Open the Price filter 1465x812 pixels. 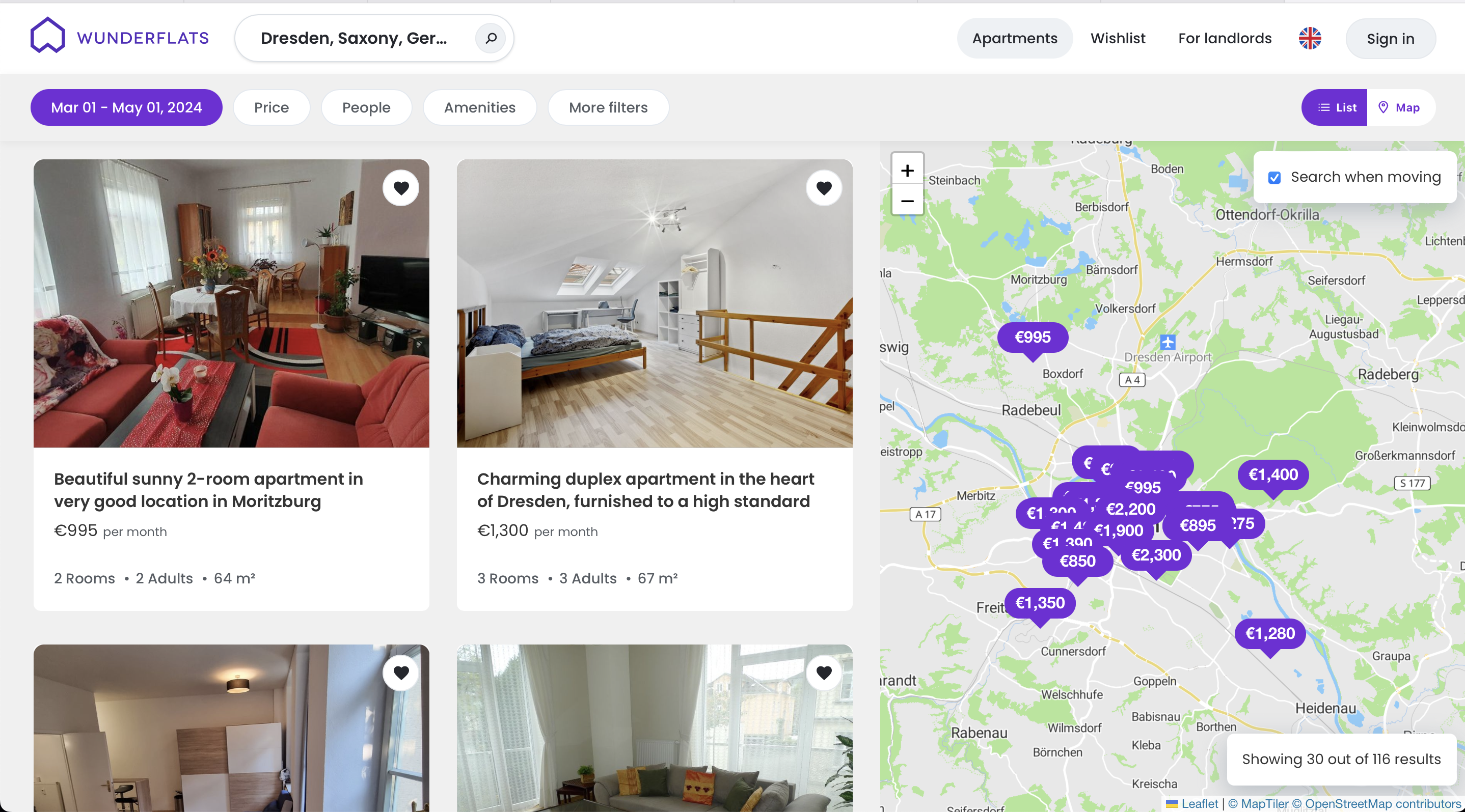point(272,107)
